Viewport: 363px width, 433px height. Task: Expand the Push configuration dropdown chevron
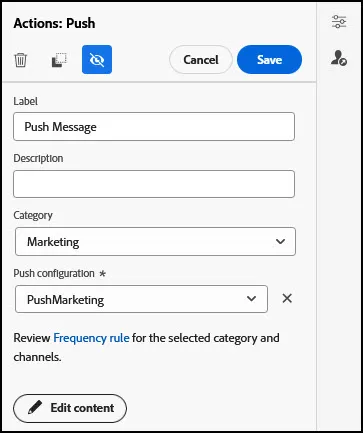click(x=251, y=299)
